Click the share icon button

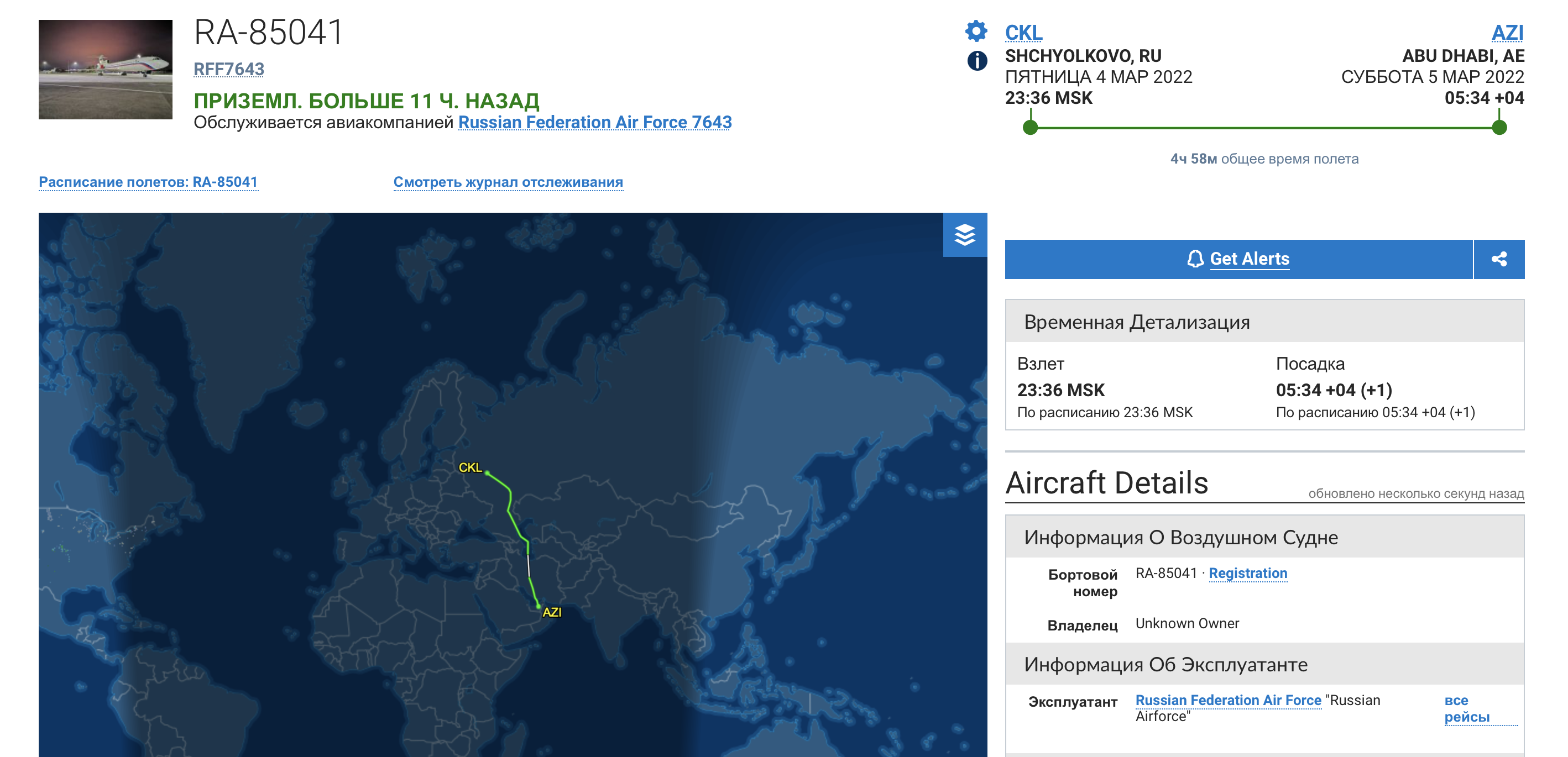click(x=1498, y=259)
